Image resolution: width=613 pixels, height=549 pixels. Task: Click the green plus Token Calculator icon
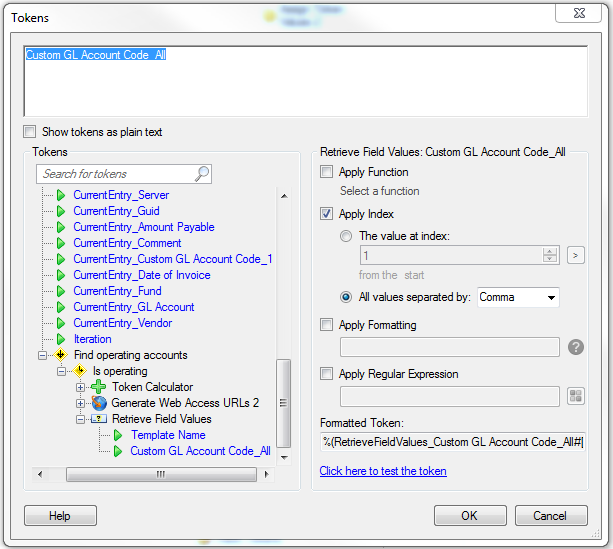(x=99, y=387)
